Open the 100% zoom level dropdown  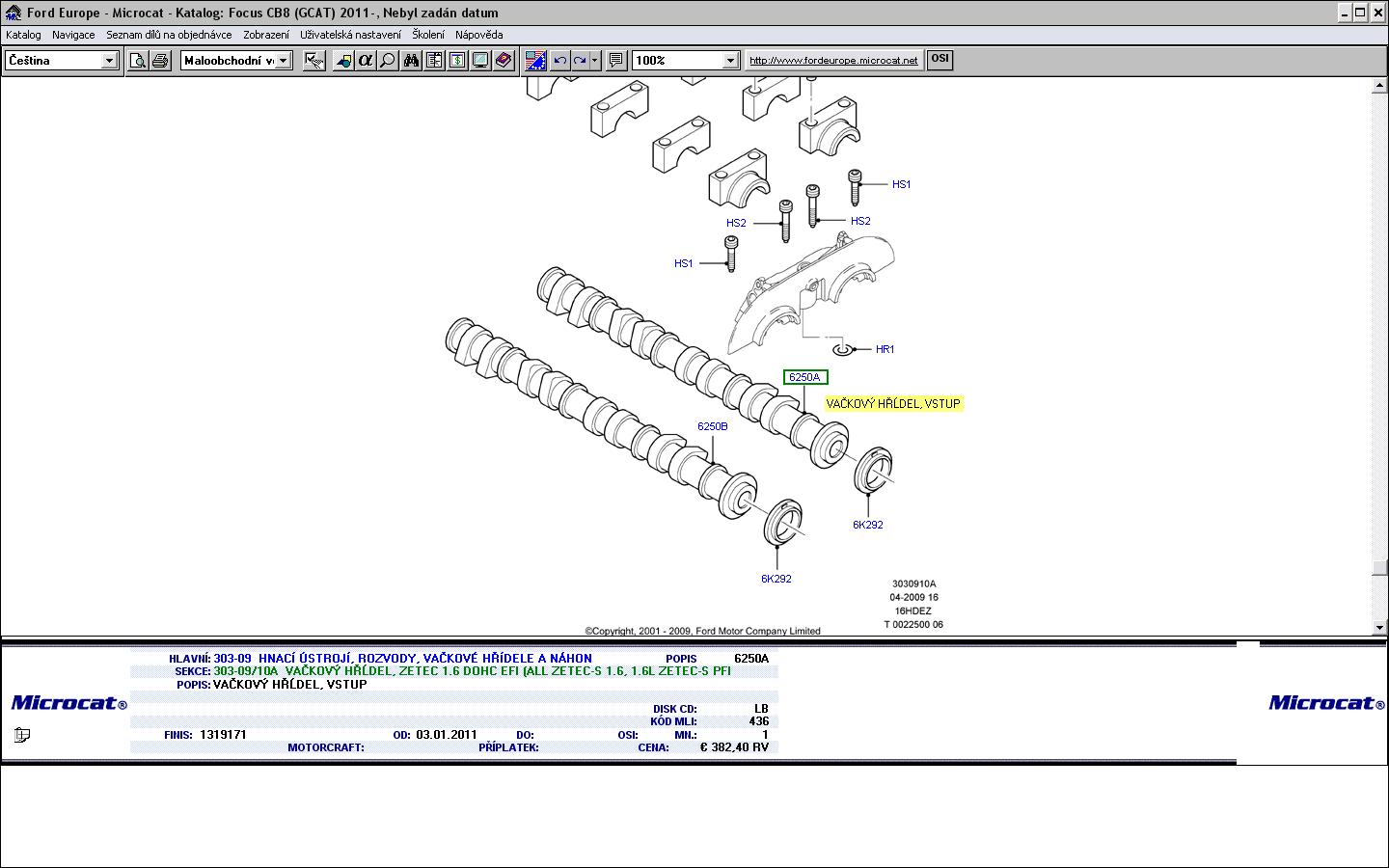(730, 61)
